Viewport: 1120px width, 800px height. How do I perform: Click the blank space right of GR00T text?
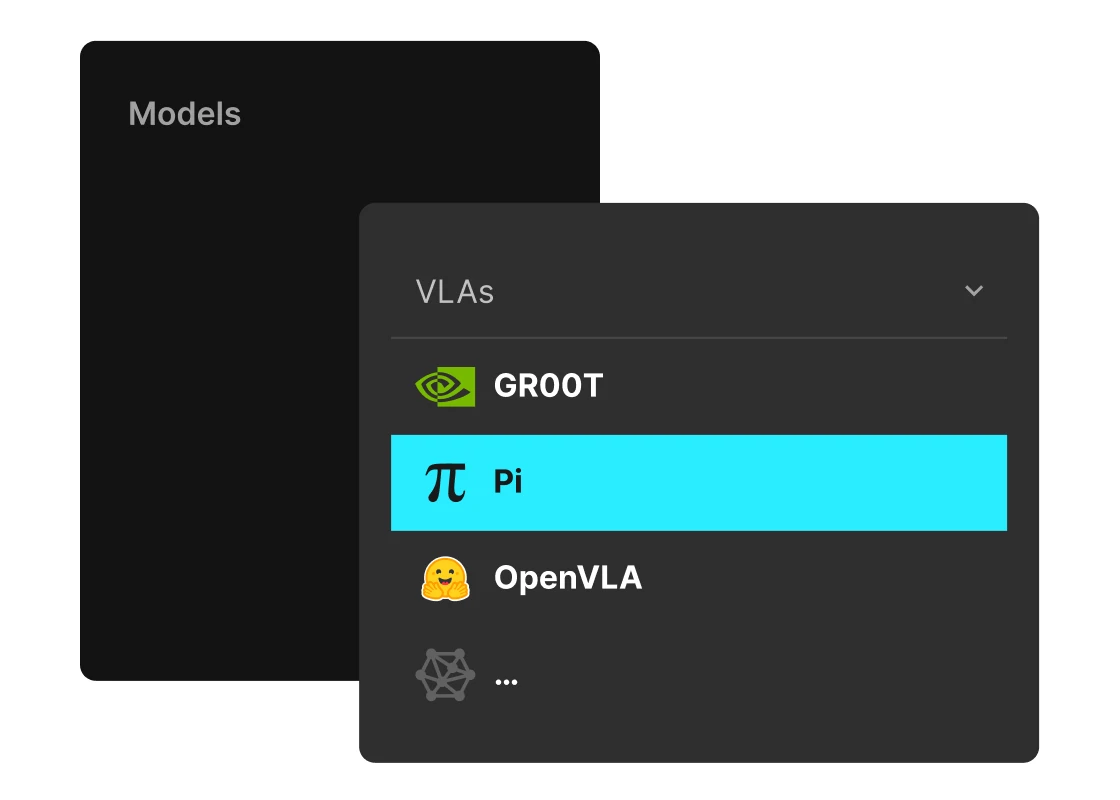click(800, 387)
